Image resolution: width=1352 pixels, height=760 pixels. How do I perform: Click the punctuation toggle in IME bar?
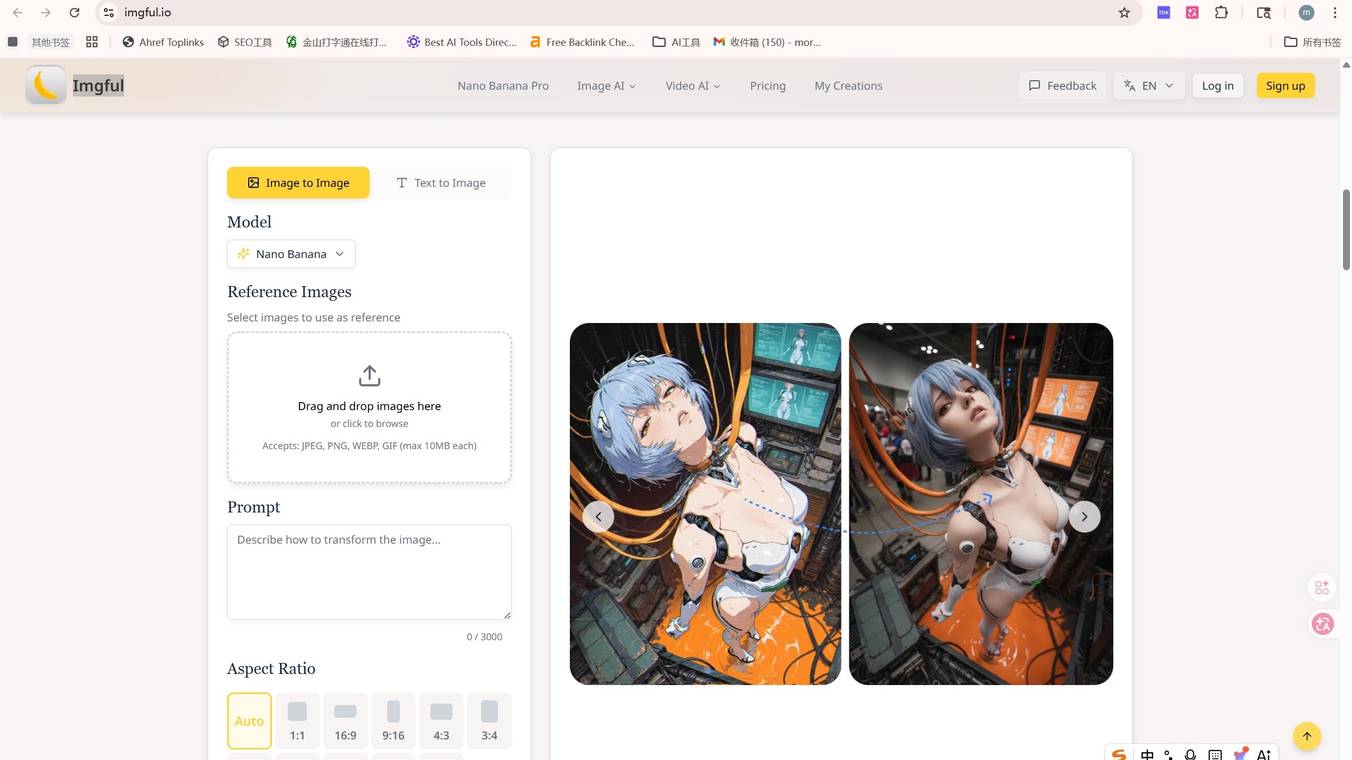point(1168,755)
